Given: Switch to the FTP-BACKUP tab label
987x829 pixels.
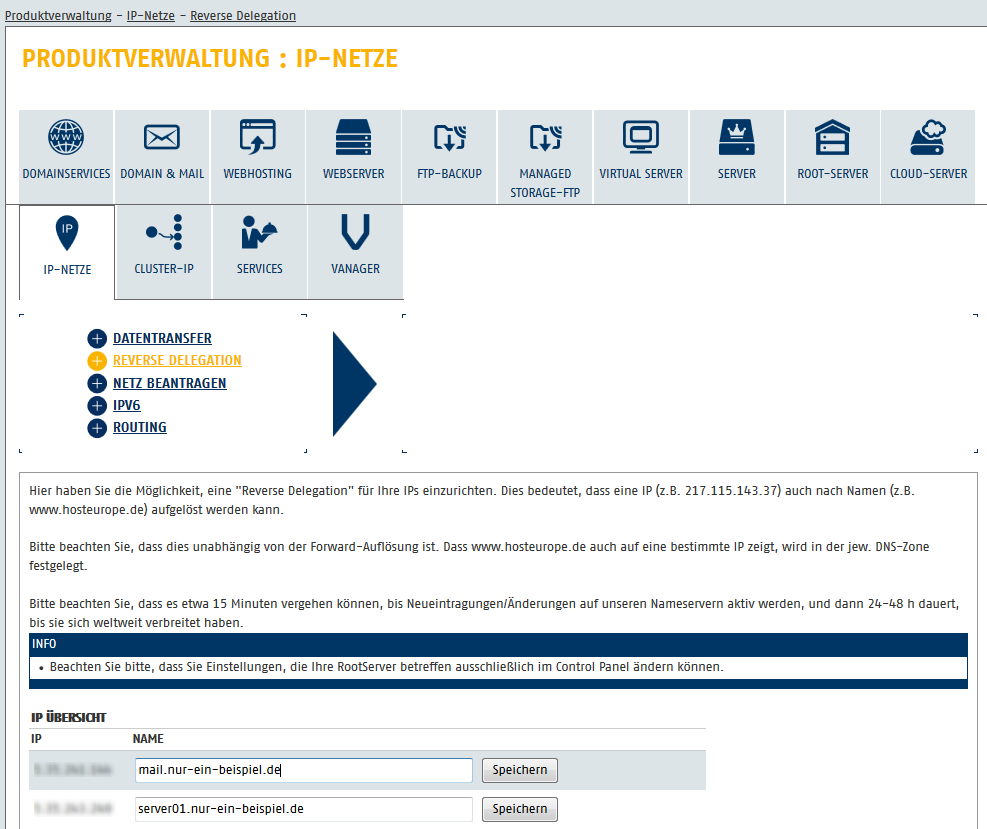Looking at the screenshot, I should [449, 174].
